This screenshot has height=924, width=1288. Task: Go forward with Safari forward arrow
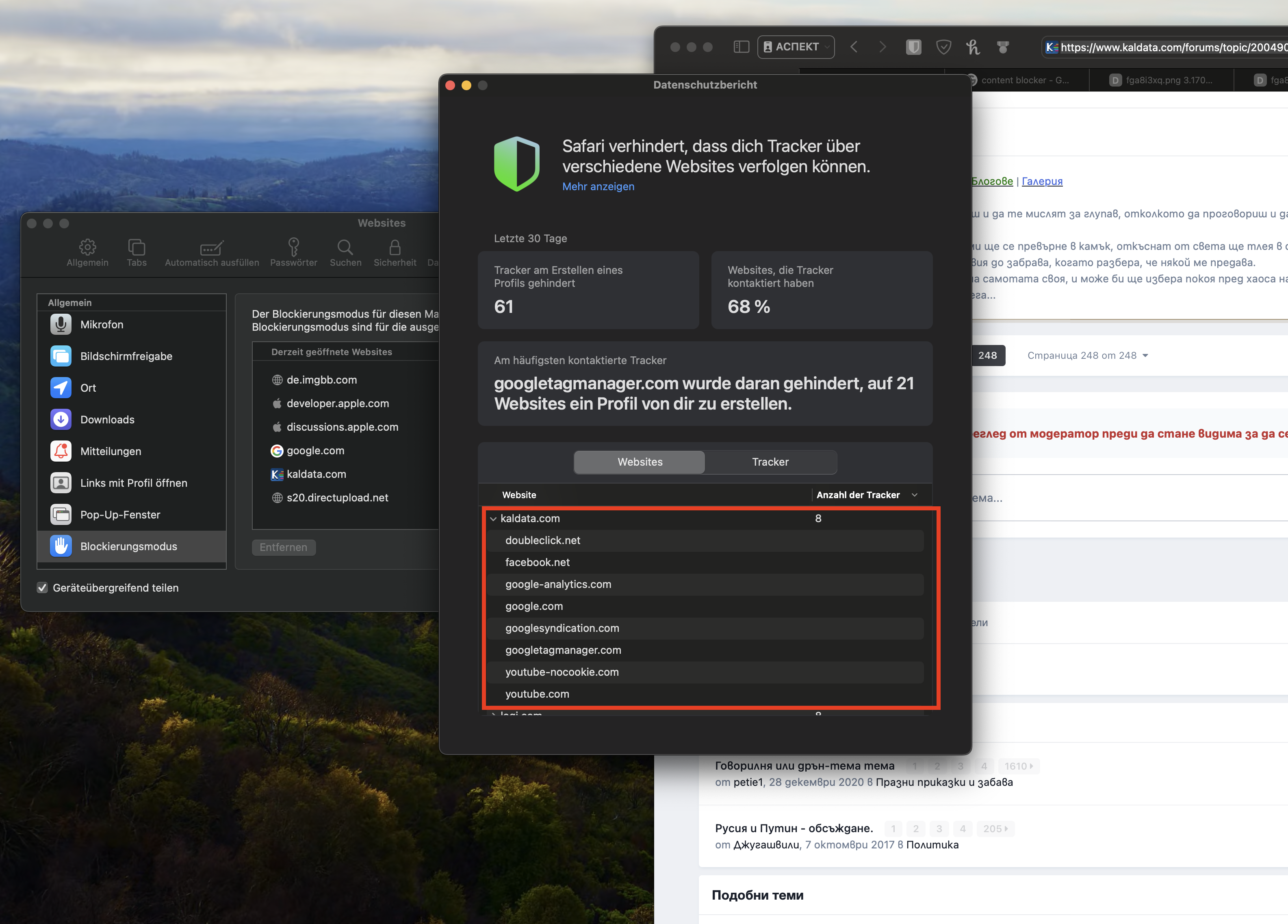click(882, 47)
